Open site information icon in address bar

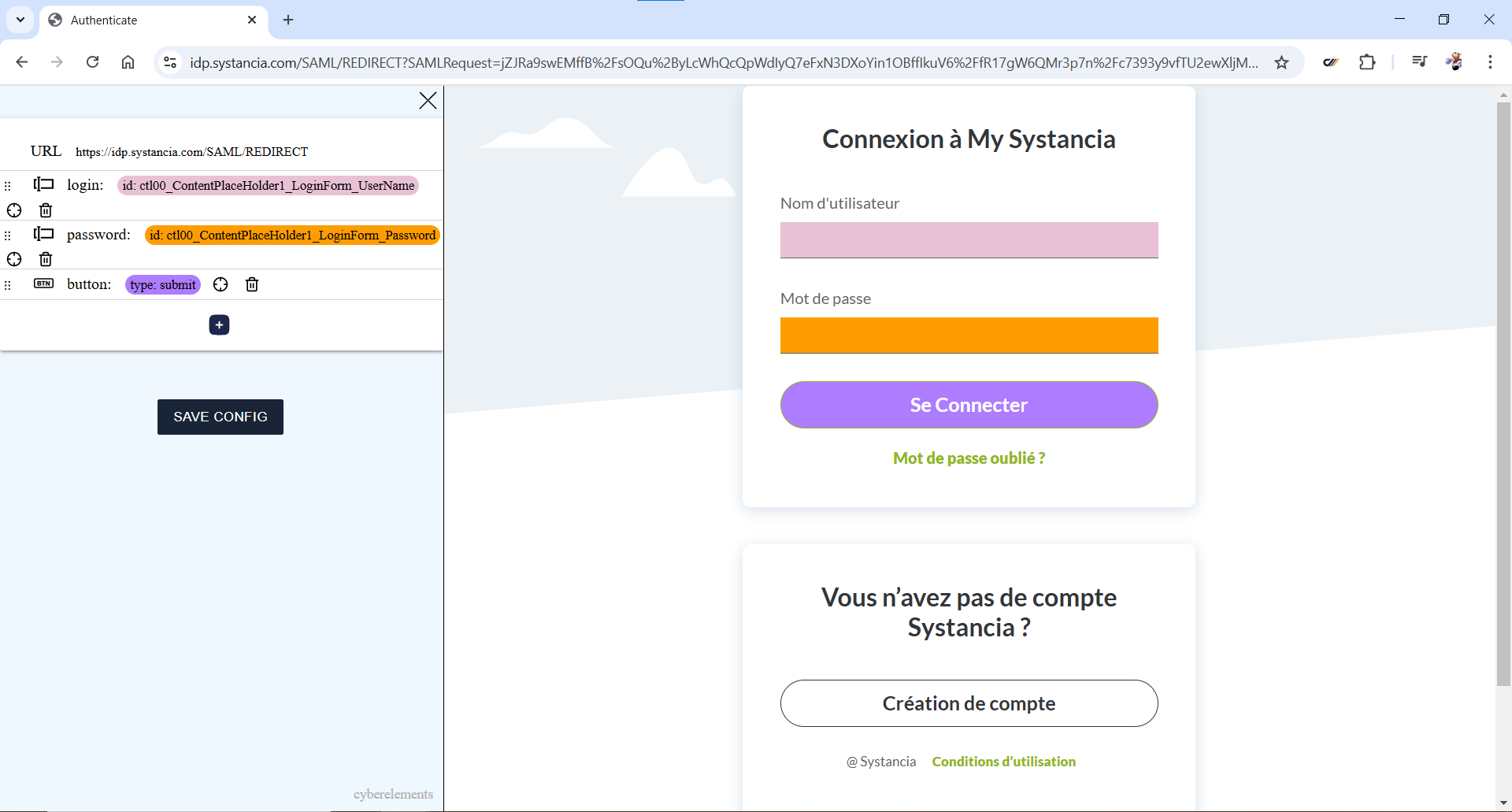point(170,62)
